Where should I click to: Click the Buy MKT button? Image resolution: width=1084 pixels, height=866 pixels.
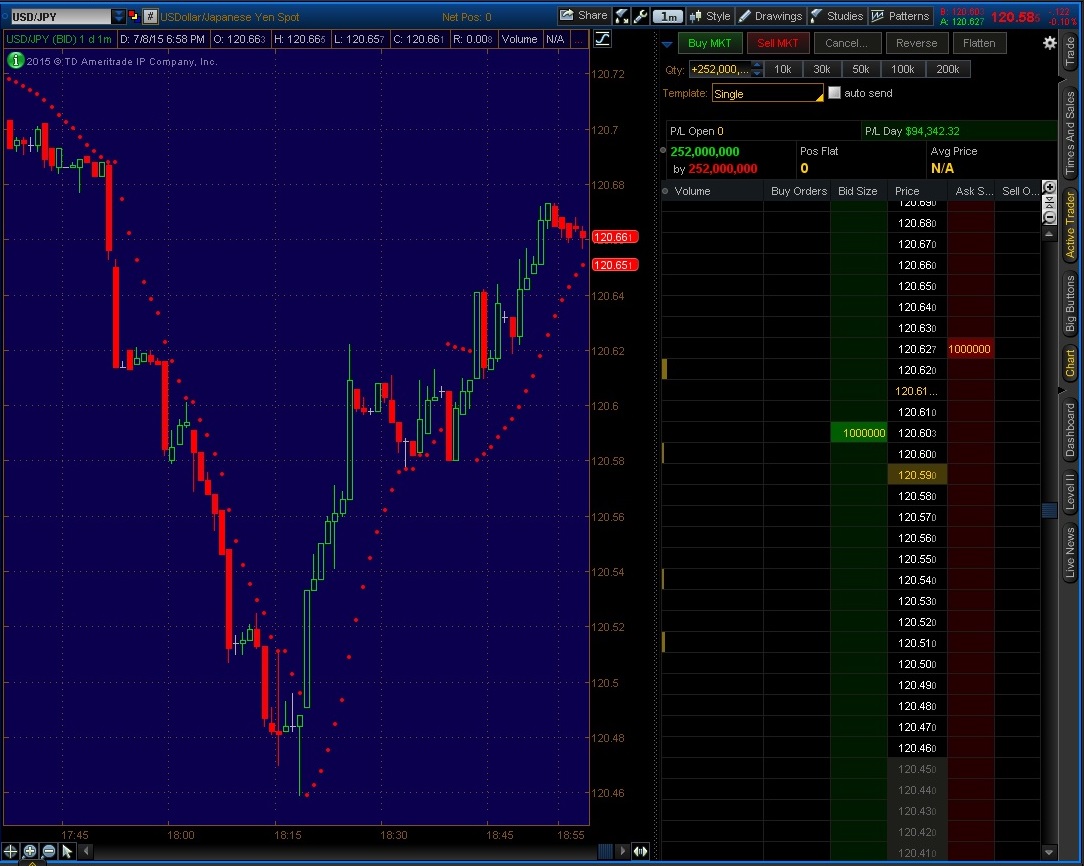(x=709, y=43)
